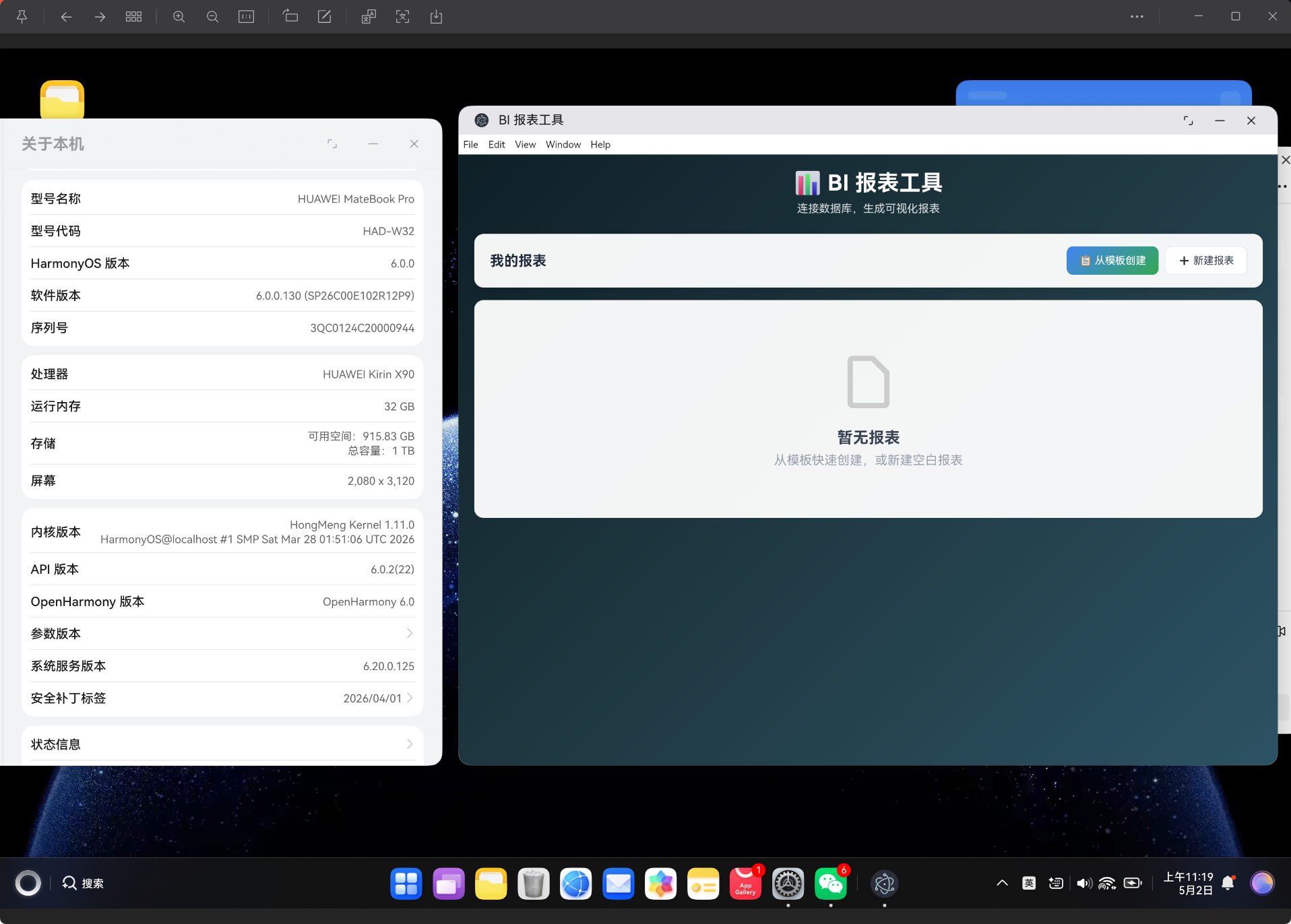Expand the system tray hidden icons arrow

coord(1002,883)
